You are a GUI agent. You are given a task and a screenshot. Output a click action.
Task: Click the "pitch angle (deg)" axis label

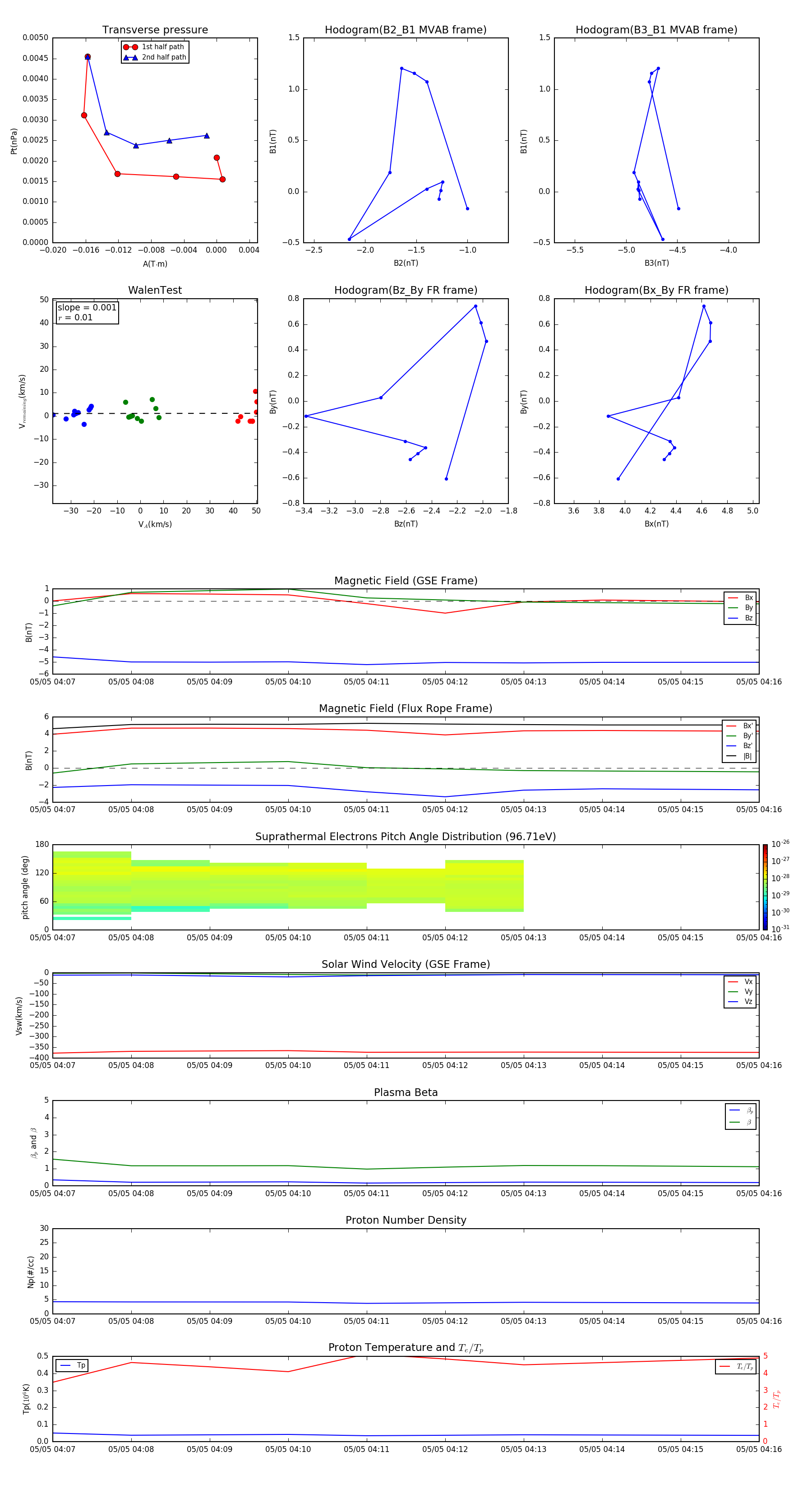[25, 887]
